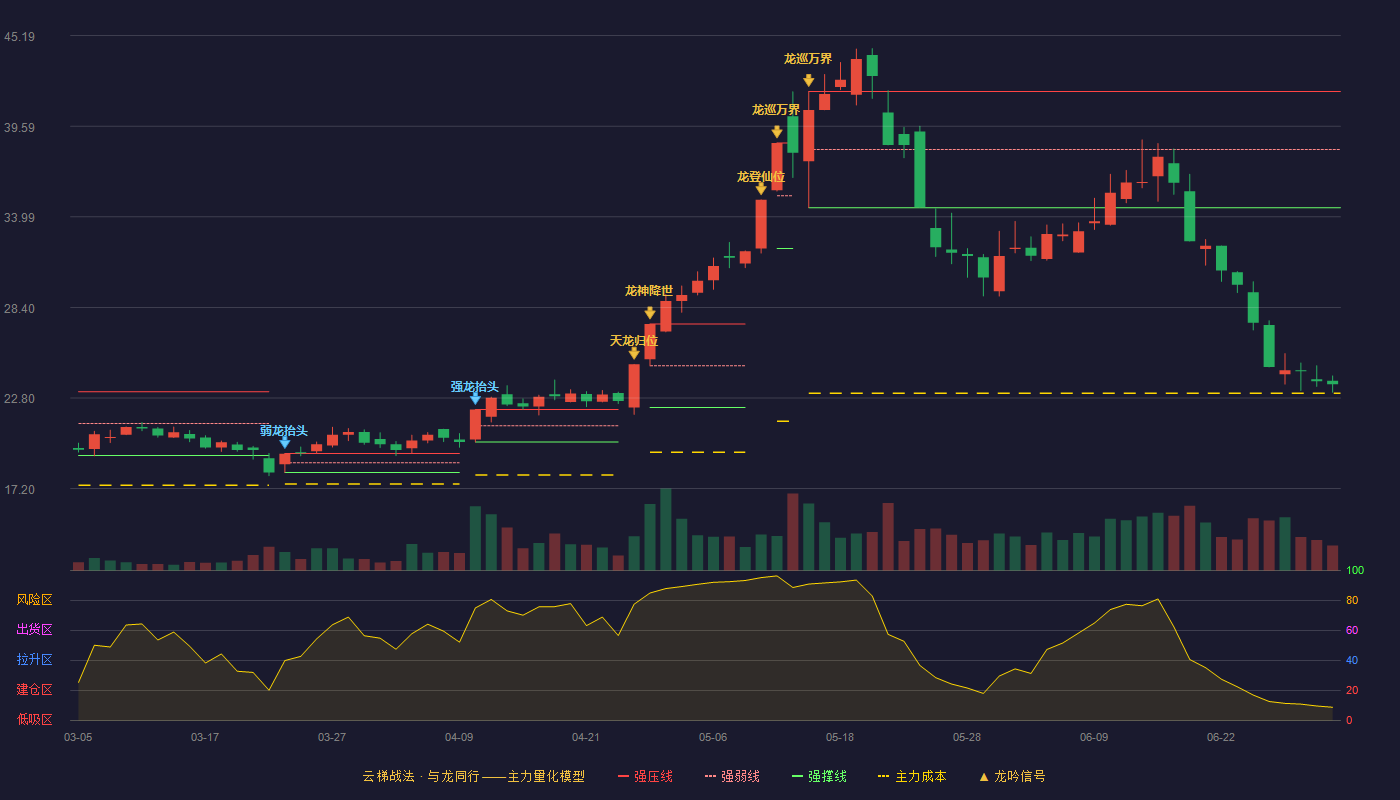Click arrow under the lower 龙巡万界 label
Screen dimensions: 1400x800
777,132
